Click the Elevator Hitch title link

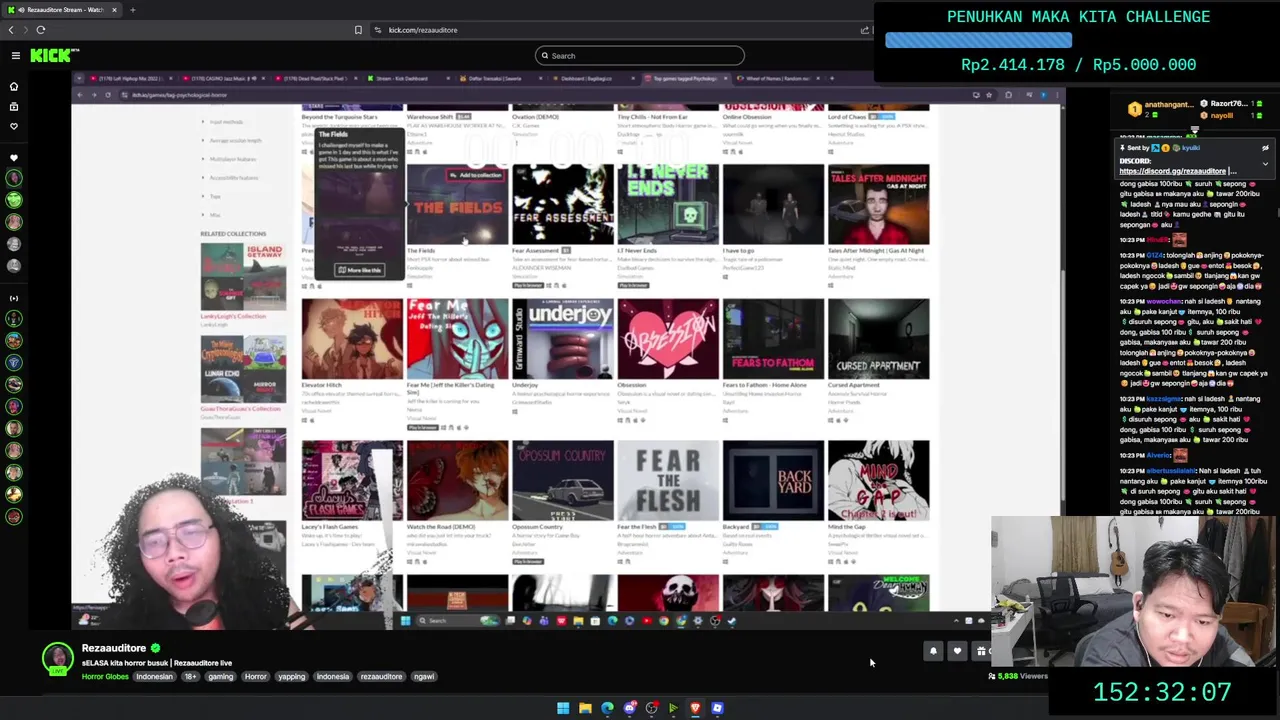point(322,385)
